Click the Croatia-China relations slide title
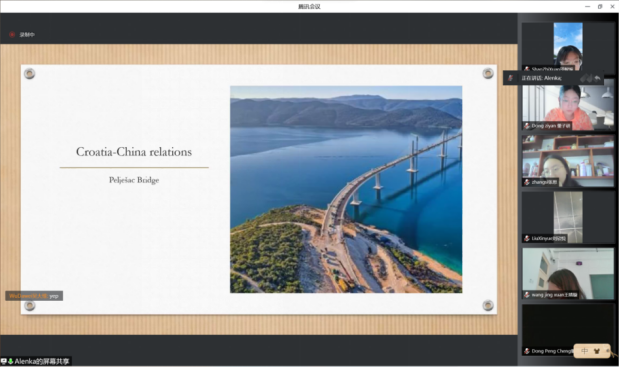The width and height of the screenshot is (619, 368). coord(134,152)
